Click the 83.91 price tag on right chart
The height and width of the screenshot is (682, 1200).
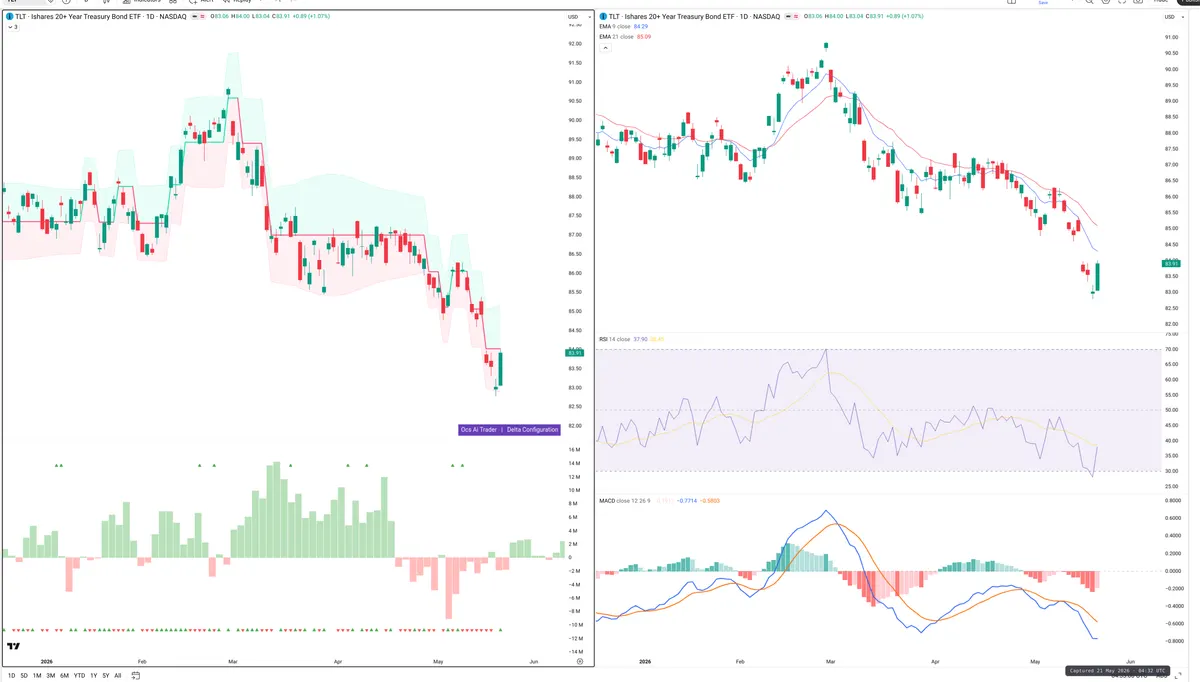point(1171,263)
